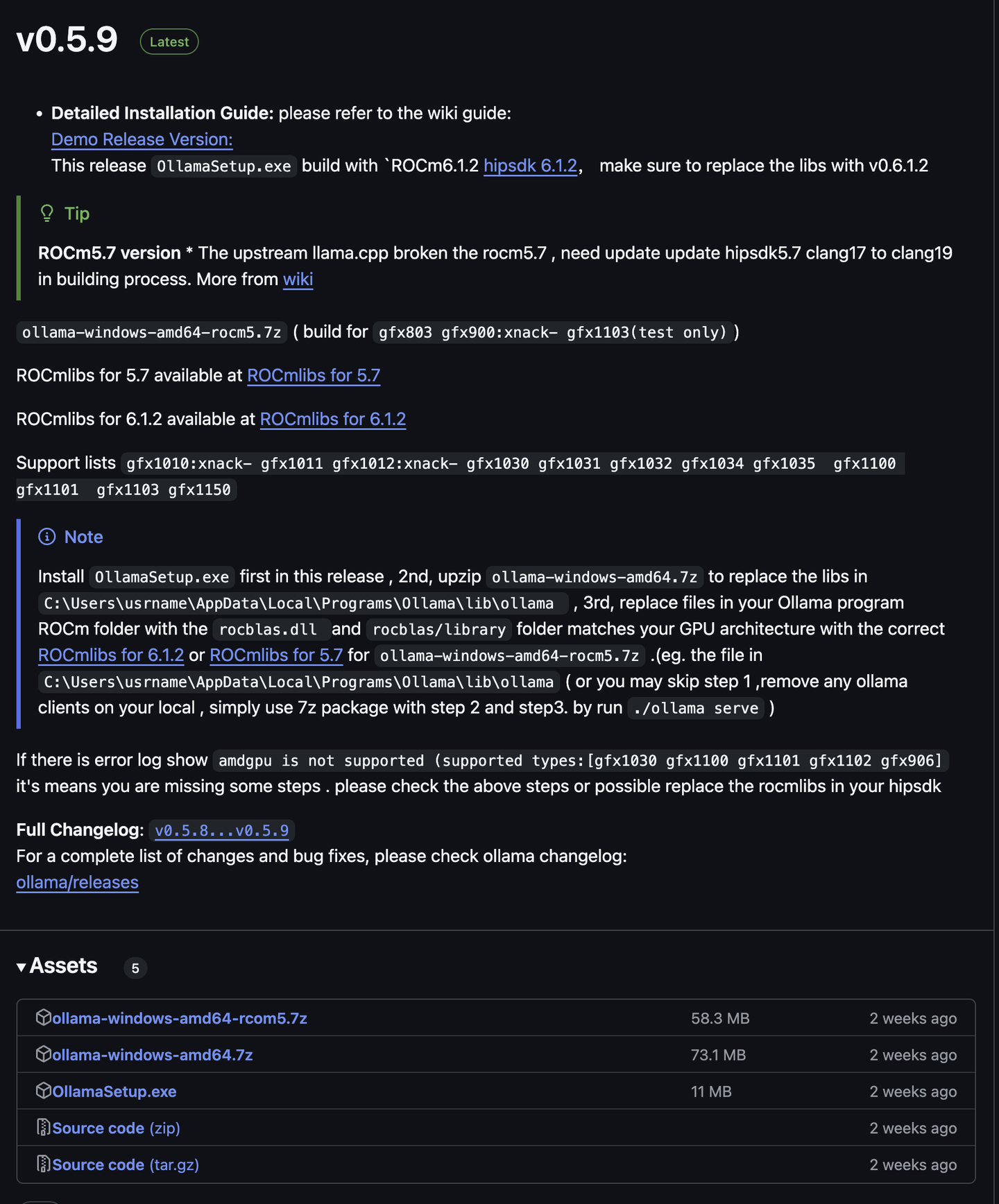This screenshot has width=999, height=1204.
Task: Open the hipsdk 6.1.2 link
Action: 530,166
